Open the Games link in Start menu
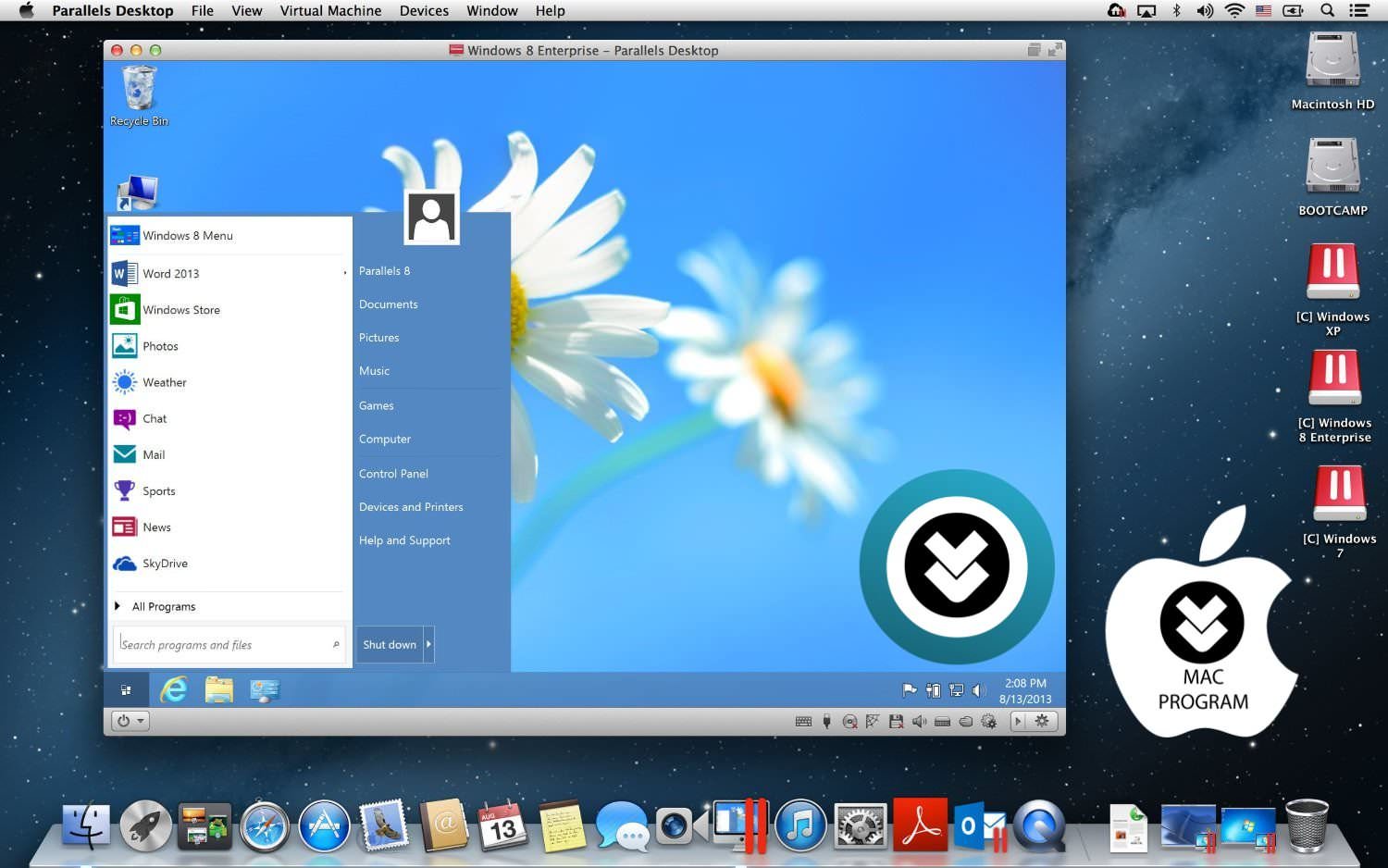1388x868 pixels. point(377,405)
